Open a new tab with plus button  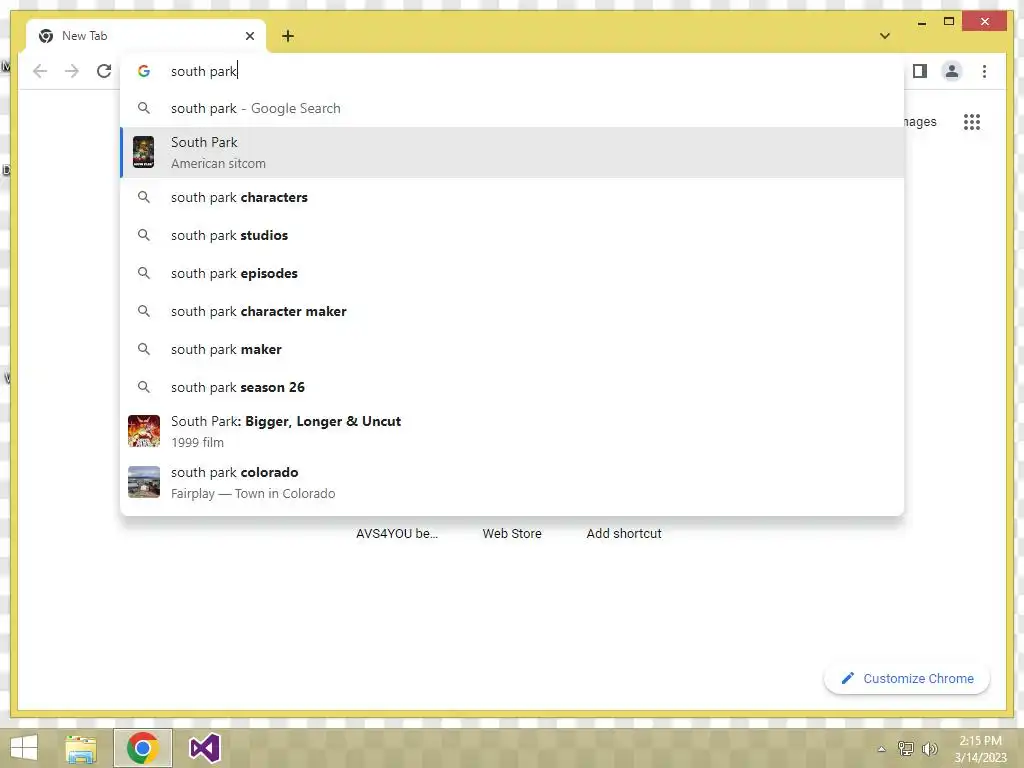[288, 36]
